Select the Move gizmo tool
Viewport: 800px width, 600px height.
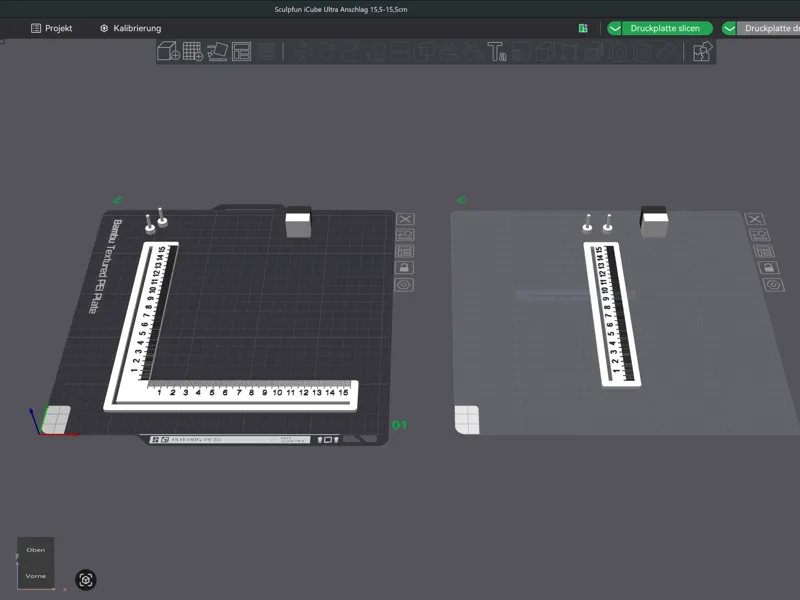click(303, 52)
